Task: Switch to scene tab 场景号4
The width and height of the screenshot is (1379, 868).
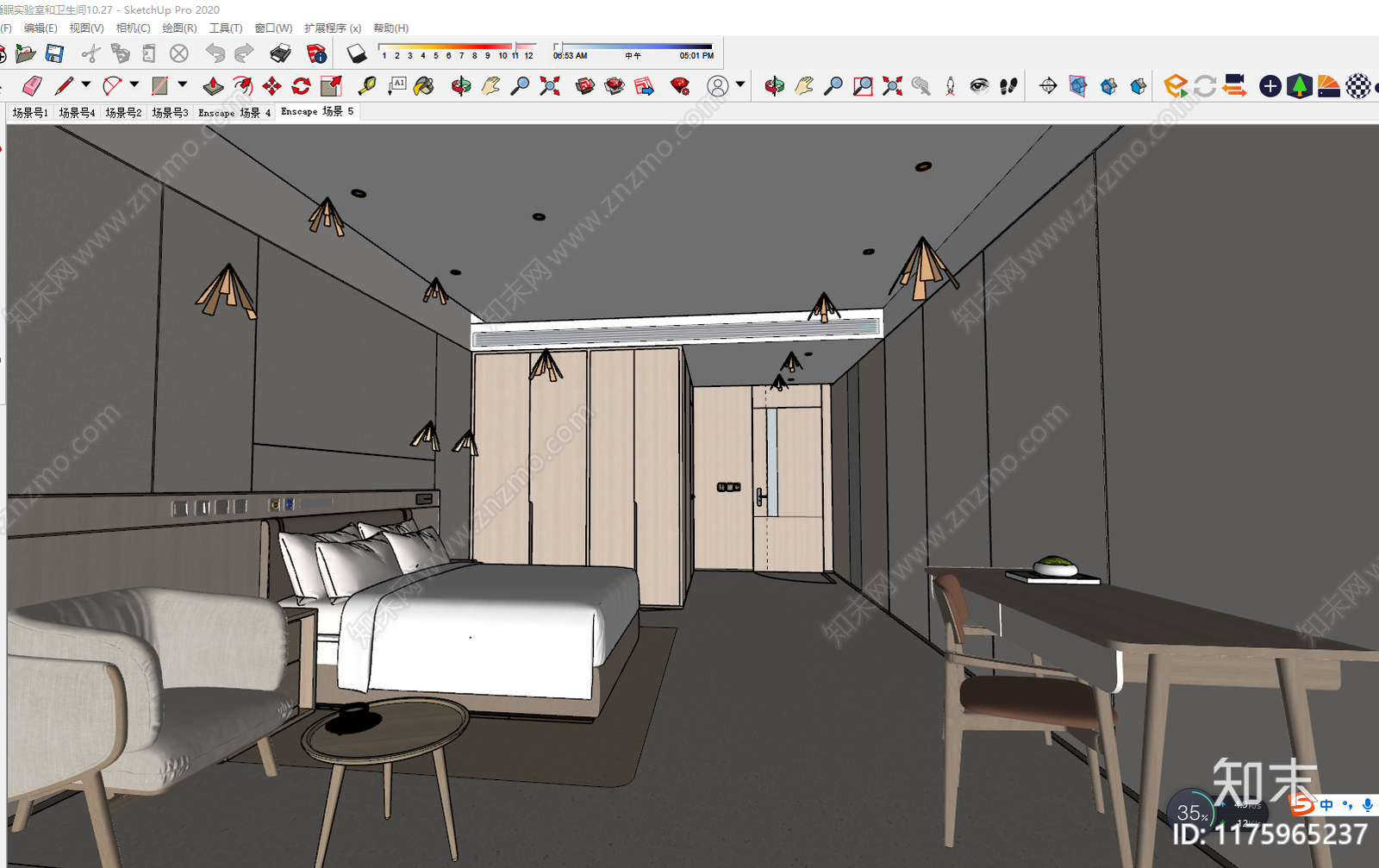Action: tap(77, 112)
